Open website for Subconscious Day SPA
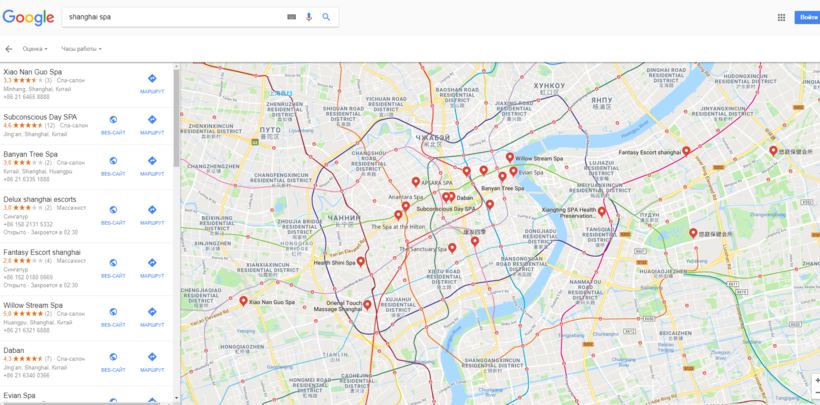This screenshot has height=405, width=820. (x=113, y=124)
